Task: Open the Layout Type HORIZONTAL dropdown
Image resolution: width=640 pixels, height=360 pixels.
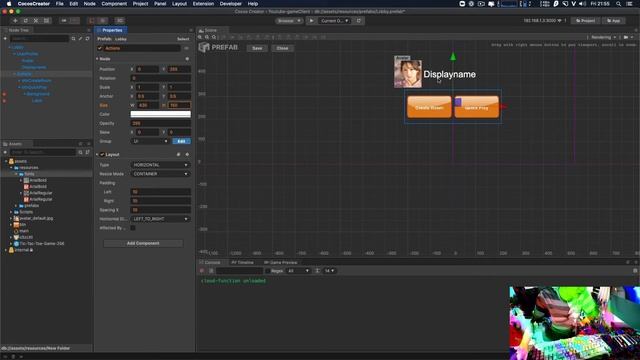Action: coord(160,165)
